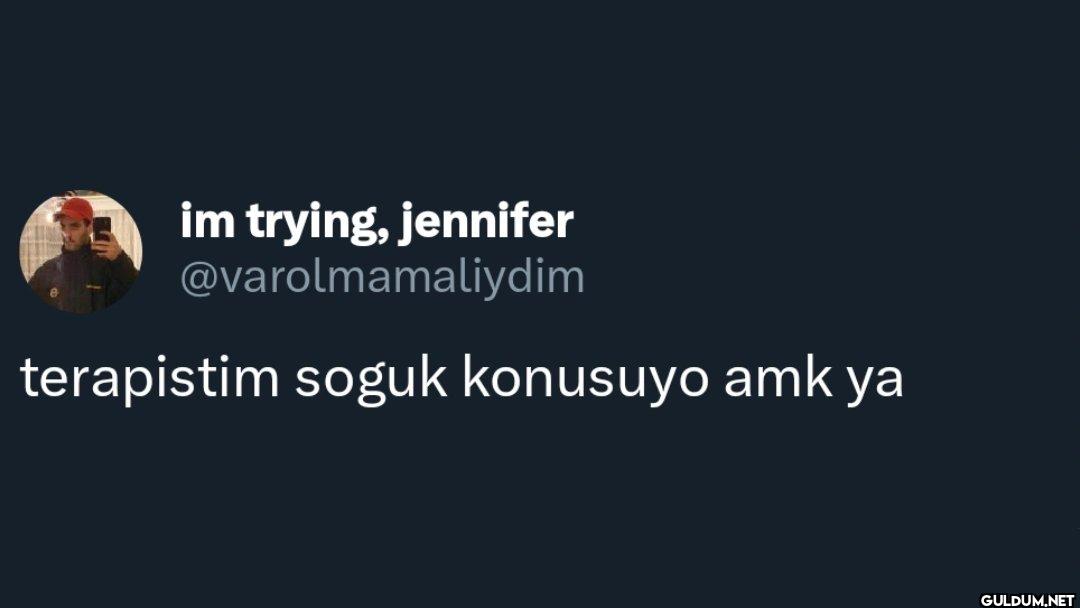Click the word 'terapistim' in the tweet
Viewport: 1080px width, 608px height.
[149, 379]
